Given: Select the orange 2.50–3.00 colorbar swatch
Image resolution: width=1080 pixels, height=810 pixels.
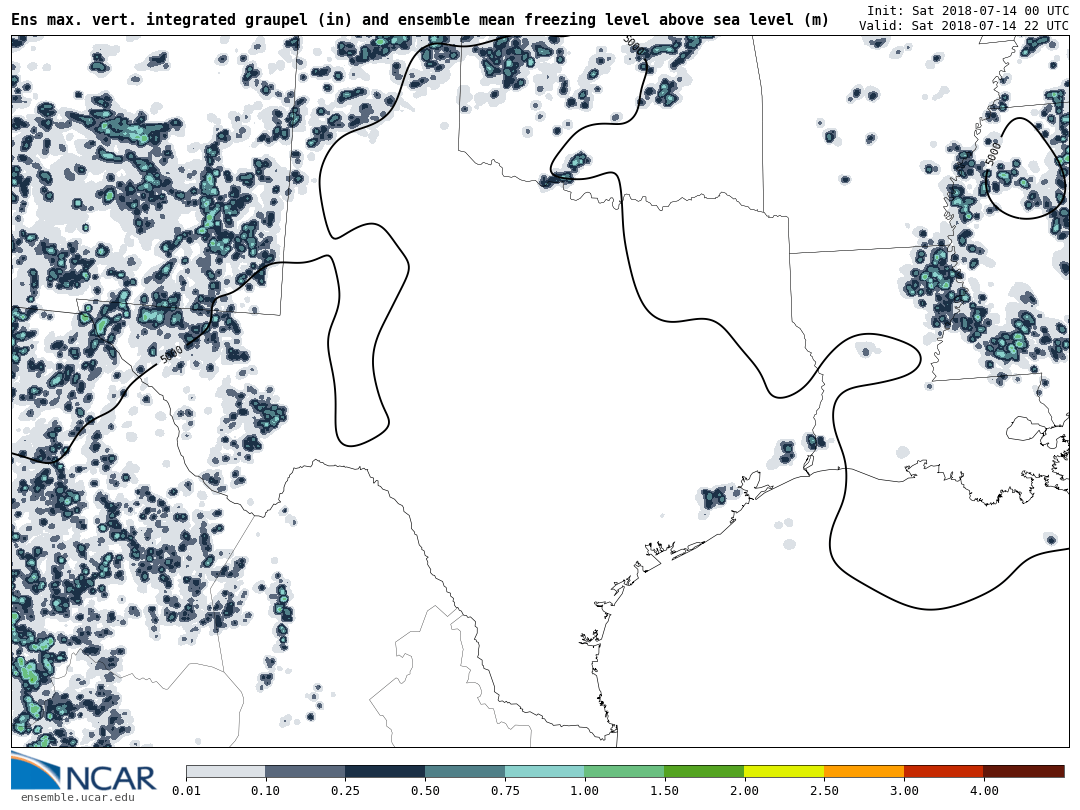Looking at the screenshot, I should (864, 771).
